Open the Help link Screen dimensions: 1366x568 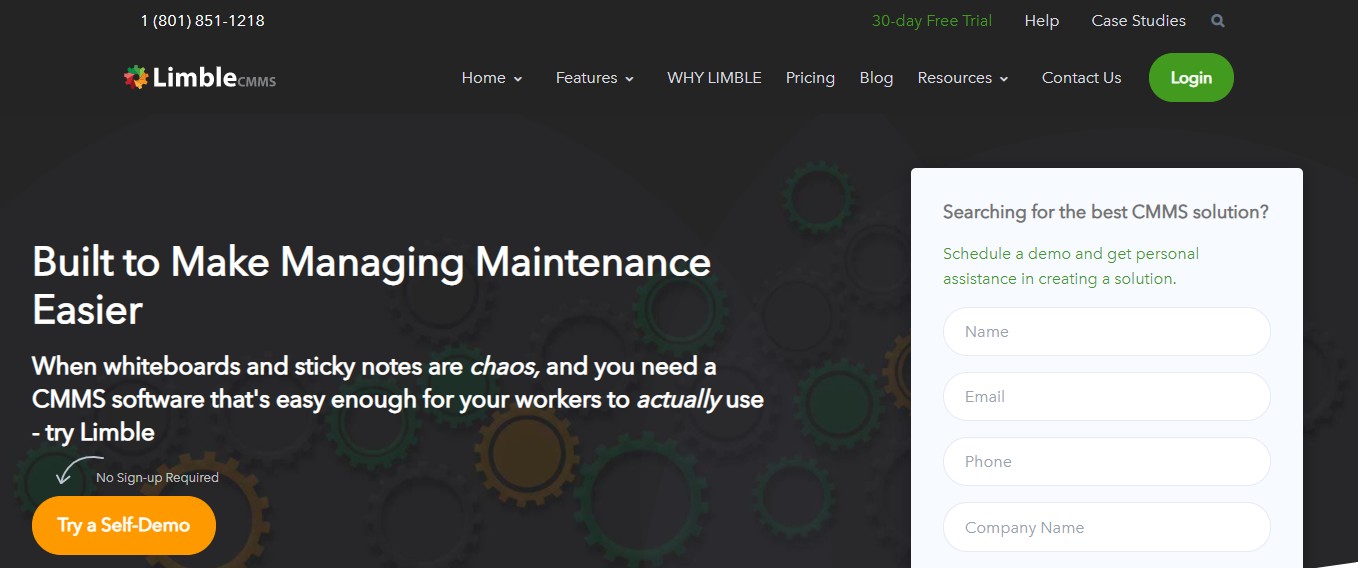tap(1041, 21)
